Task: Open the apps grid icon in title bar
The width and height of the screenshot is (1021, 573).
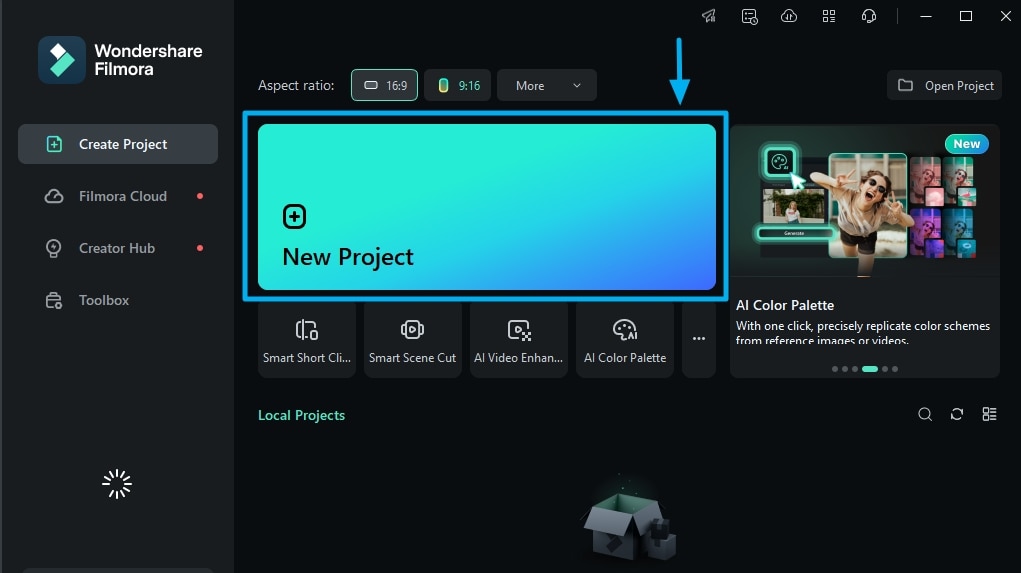Action: (828, 16)
